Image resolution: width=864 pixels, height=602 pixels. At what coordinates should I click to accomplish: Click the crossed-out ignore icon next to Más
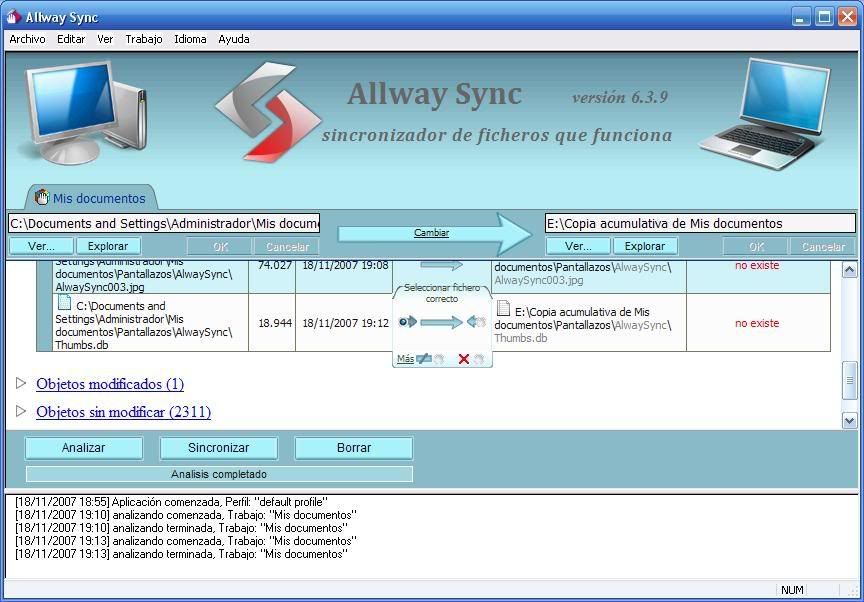coord(424,359)
